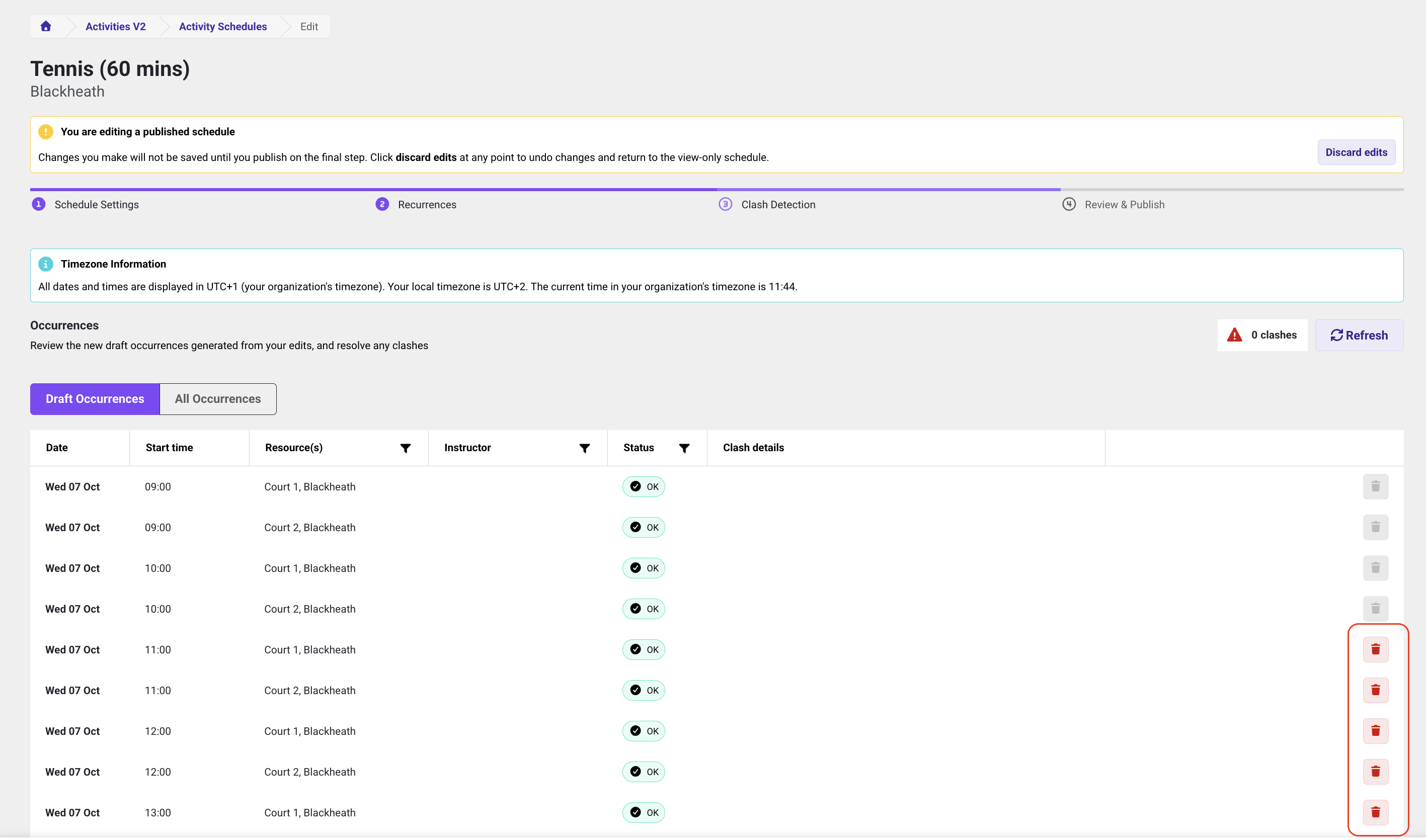Click the Refresh button
1426x840 pixels.
click(x=1359, y=335)
